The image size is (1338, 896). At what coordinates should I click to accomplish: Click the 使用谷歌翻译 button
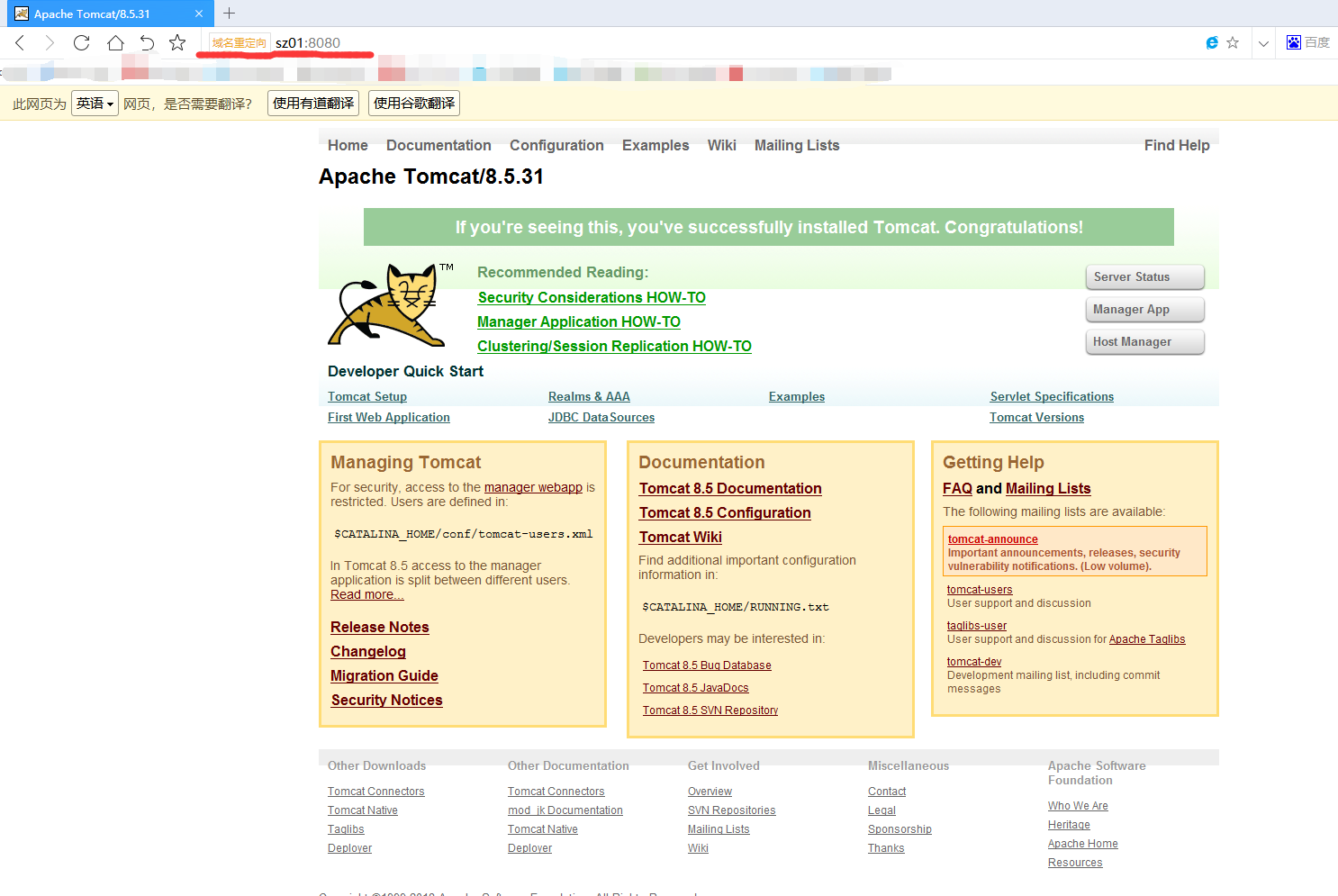414,104
